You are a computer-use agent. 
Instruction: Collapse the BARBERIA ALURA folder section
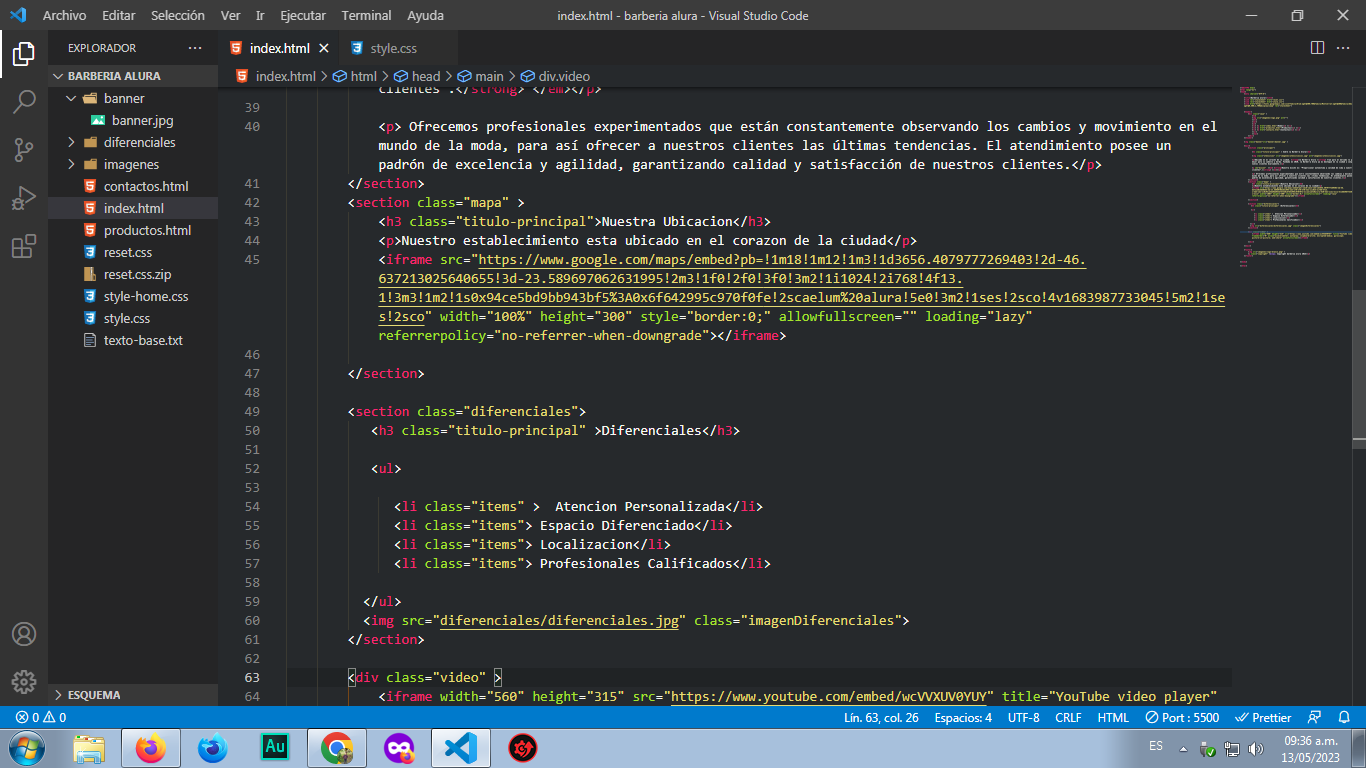(133, 76)
